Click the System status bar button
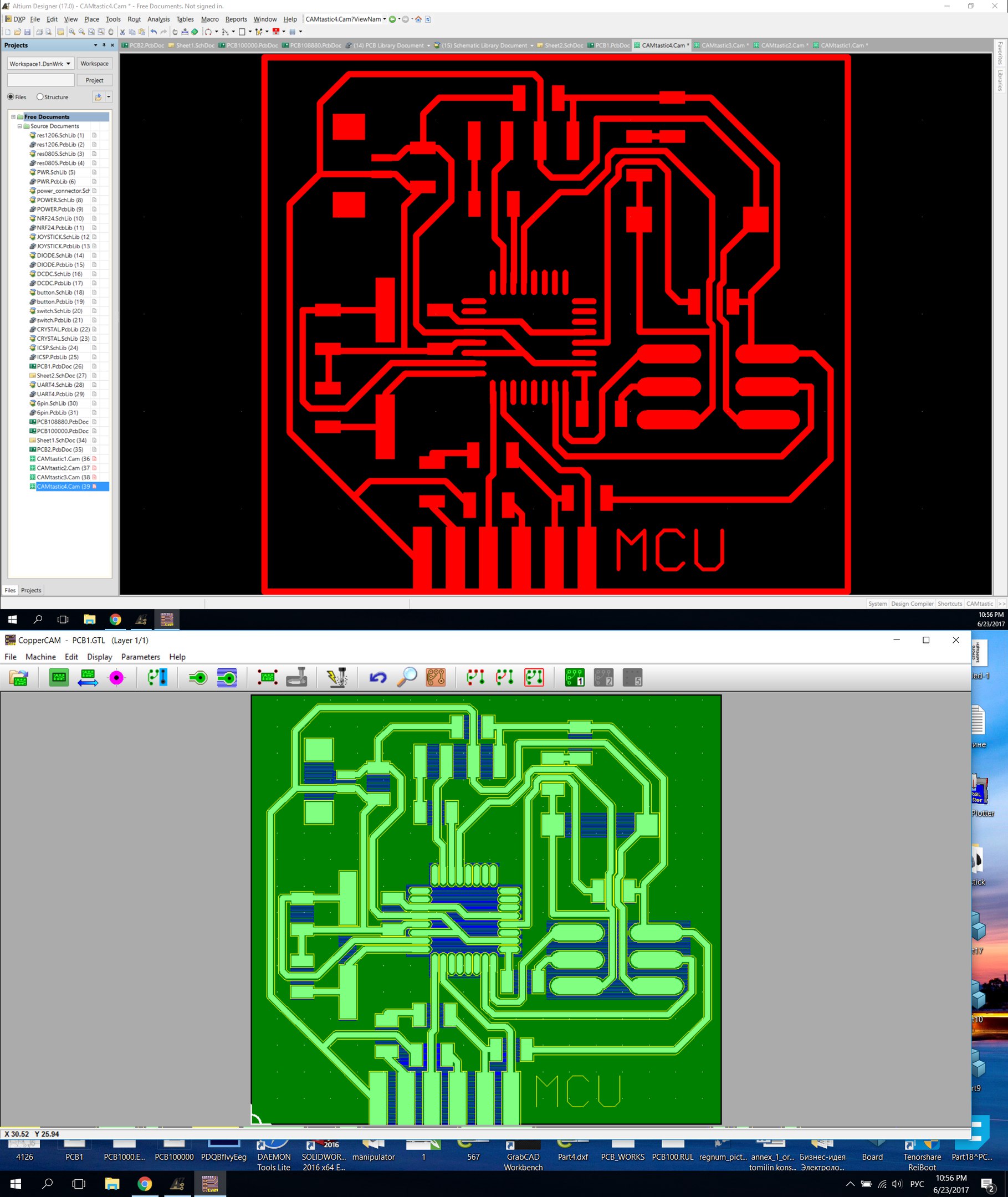The height and width of the screenshot is (1197, 1008). [877, 604]
